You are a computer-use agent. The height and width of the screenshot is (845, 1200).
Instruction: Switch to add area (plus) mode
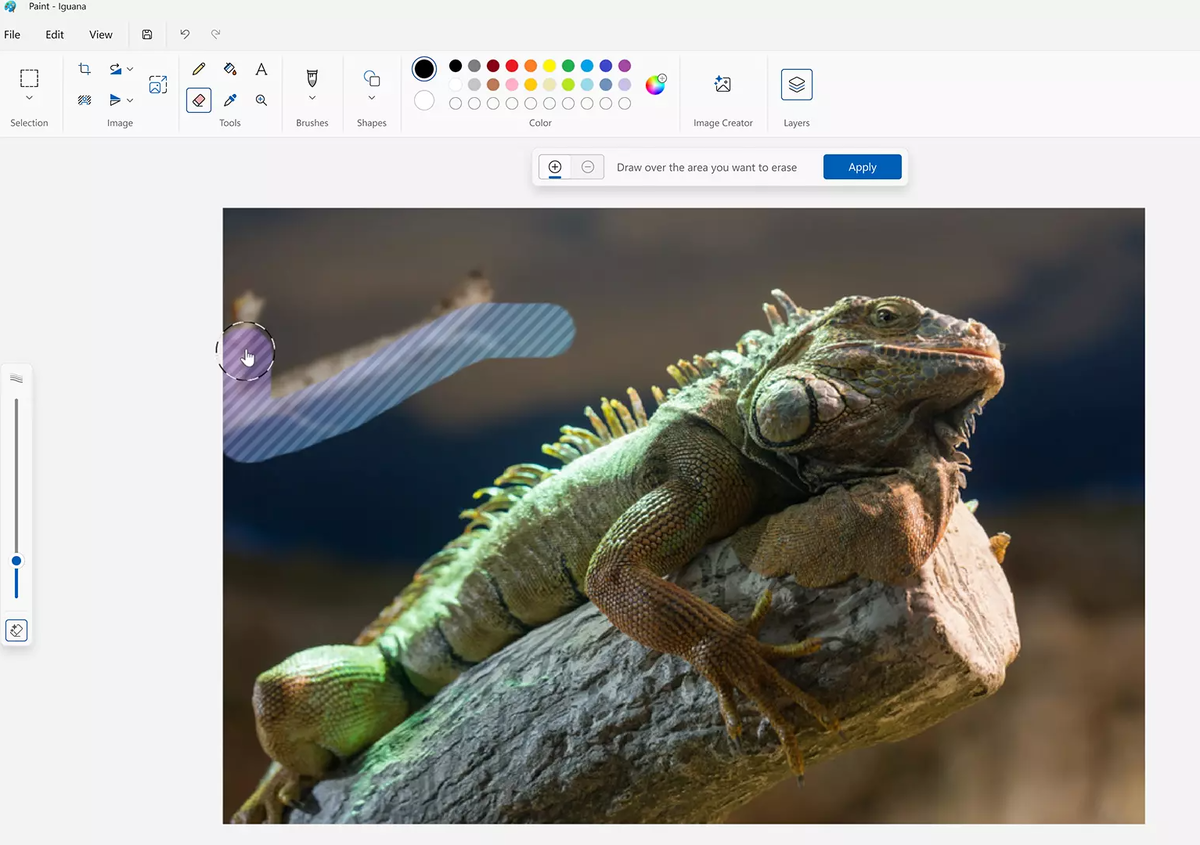tap(555, 167)
